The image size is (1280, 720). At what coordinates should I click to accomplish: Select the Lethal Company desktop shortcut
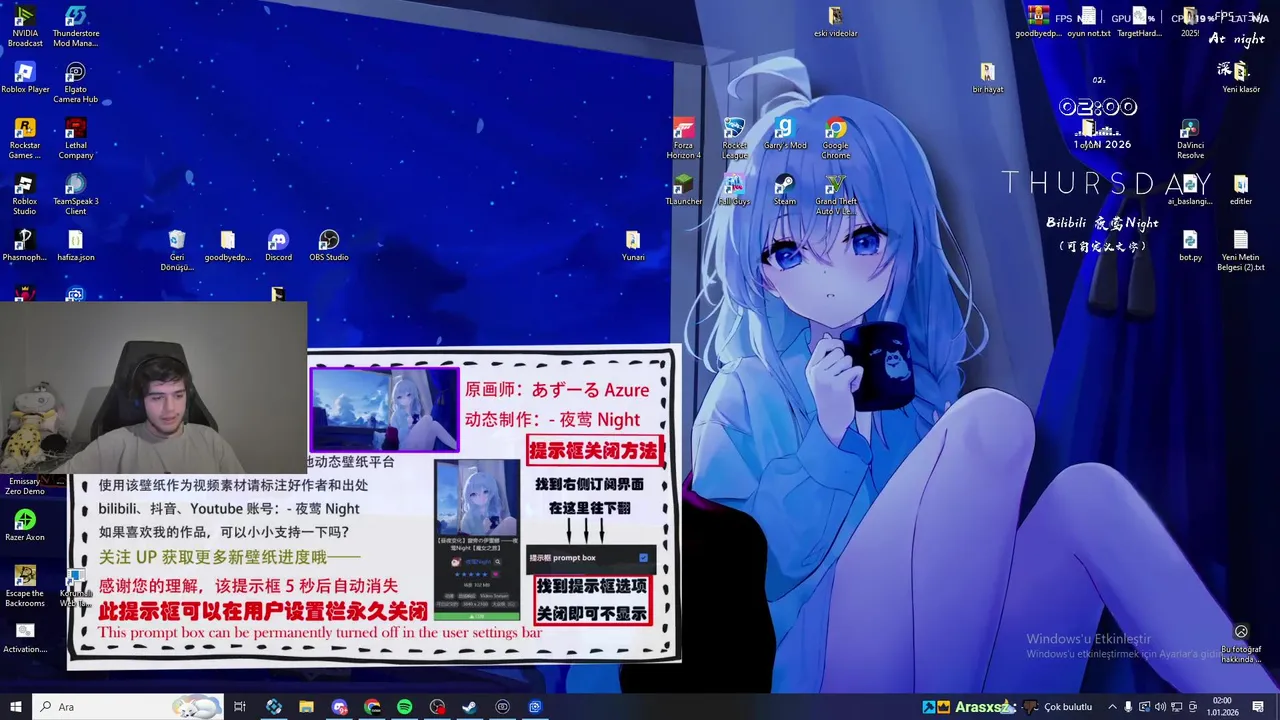(x=76, y=138)
